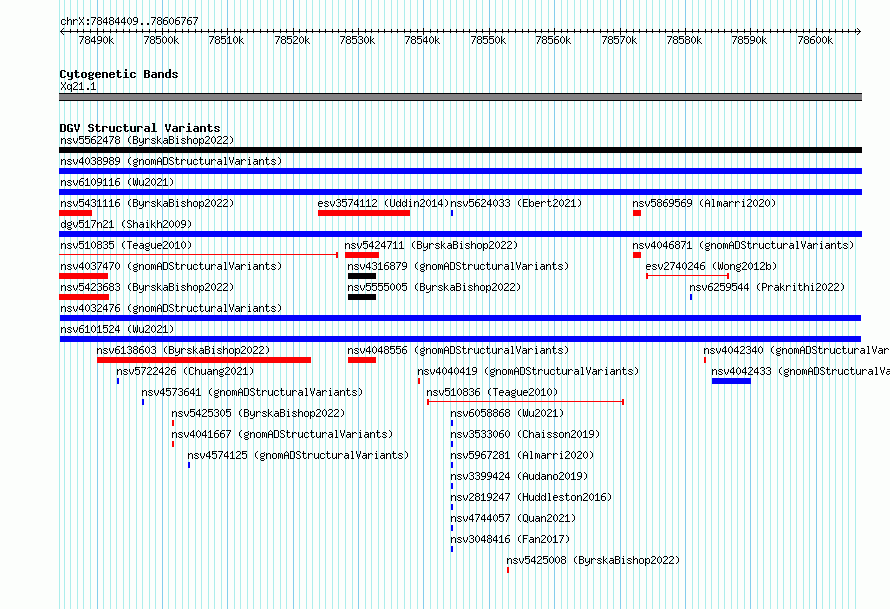Select the nsv5722426 (Chuang2021) label
The height and width of the screenshot is (609, 890).
(185, 371)
